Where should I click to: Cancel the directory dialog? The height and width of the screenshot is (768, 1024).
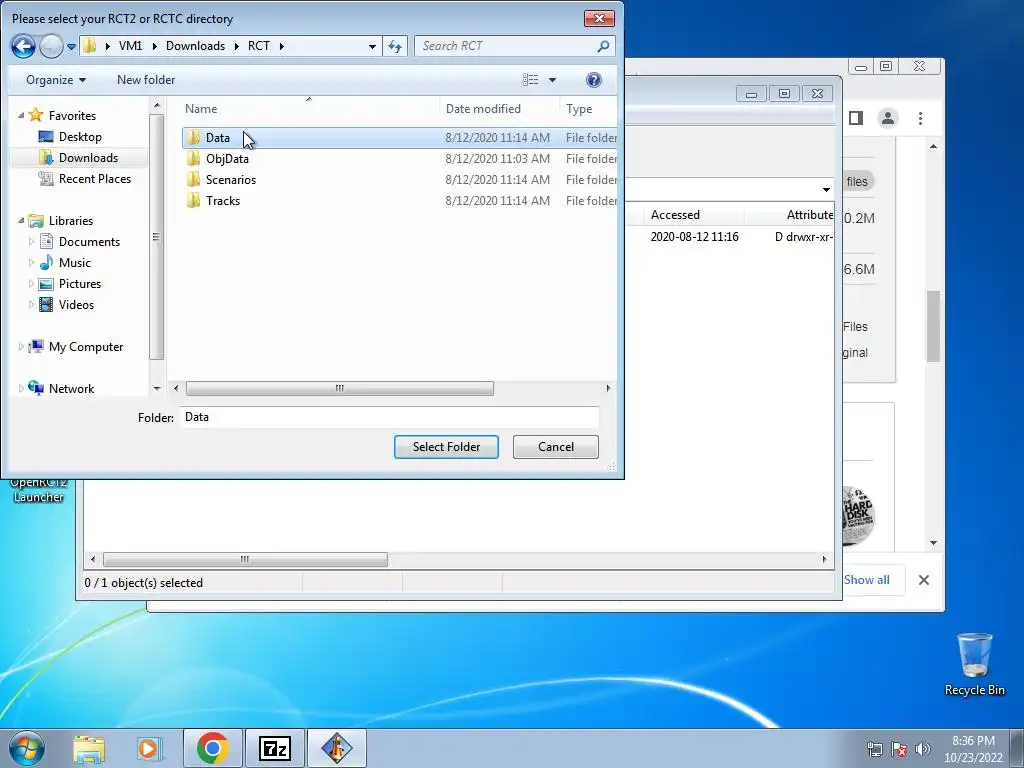[x=556, y=447]
